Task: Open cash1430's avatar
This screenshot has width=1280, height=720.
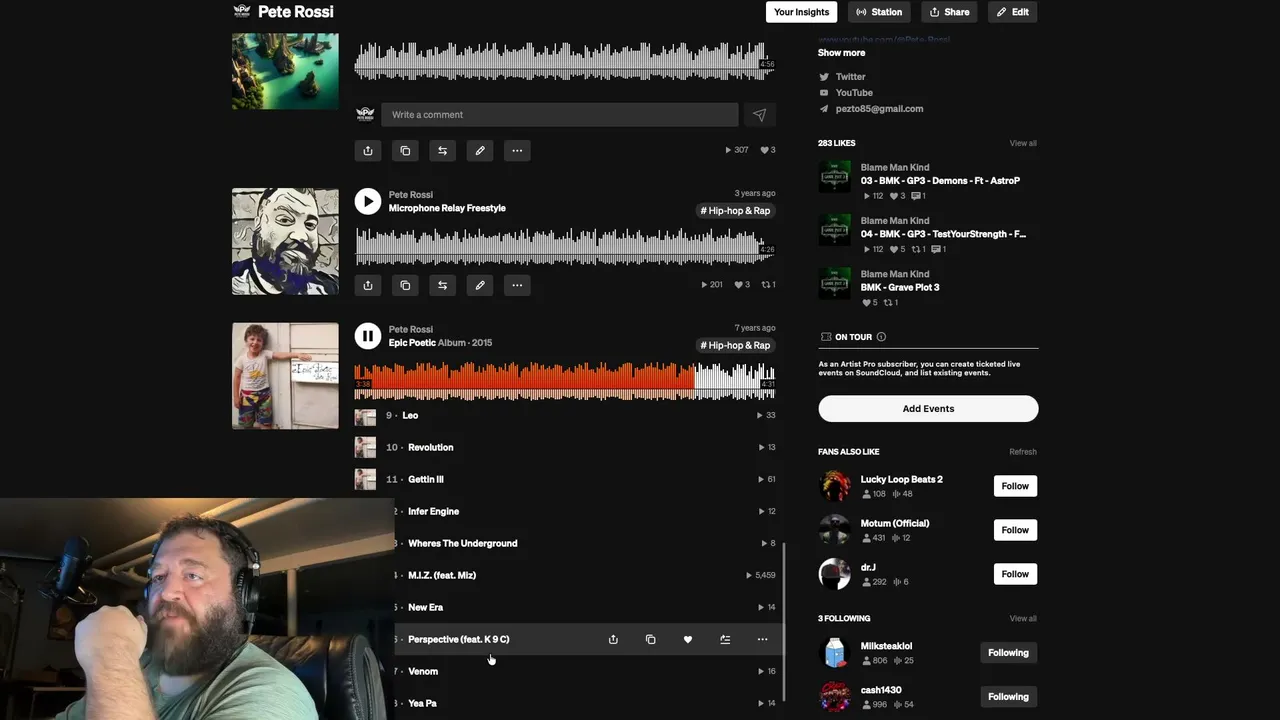Action: [835, 697]
